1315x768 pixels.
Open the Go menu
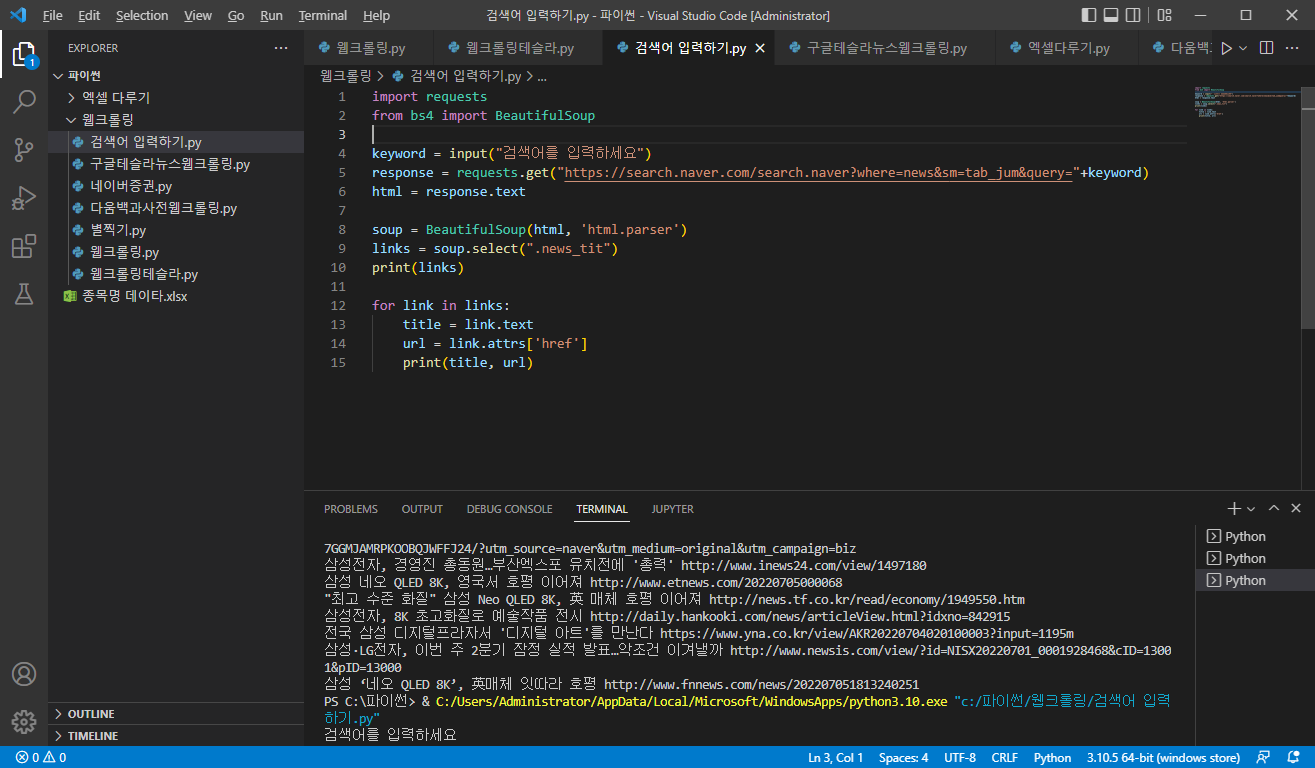tap(236, 15)
